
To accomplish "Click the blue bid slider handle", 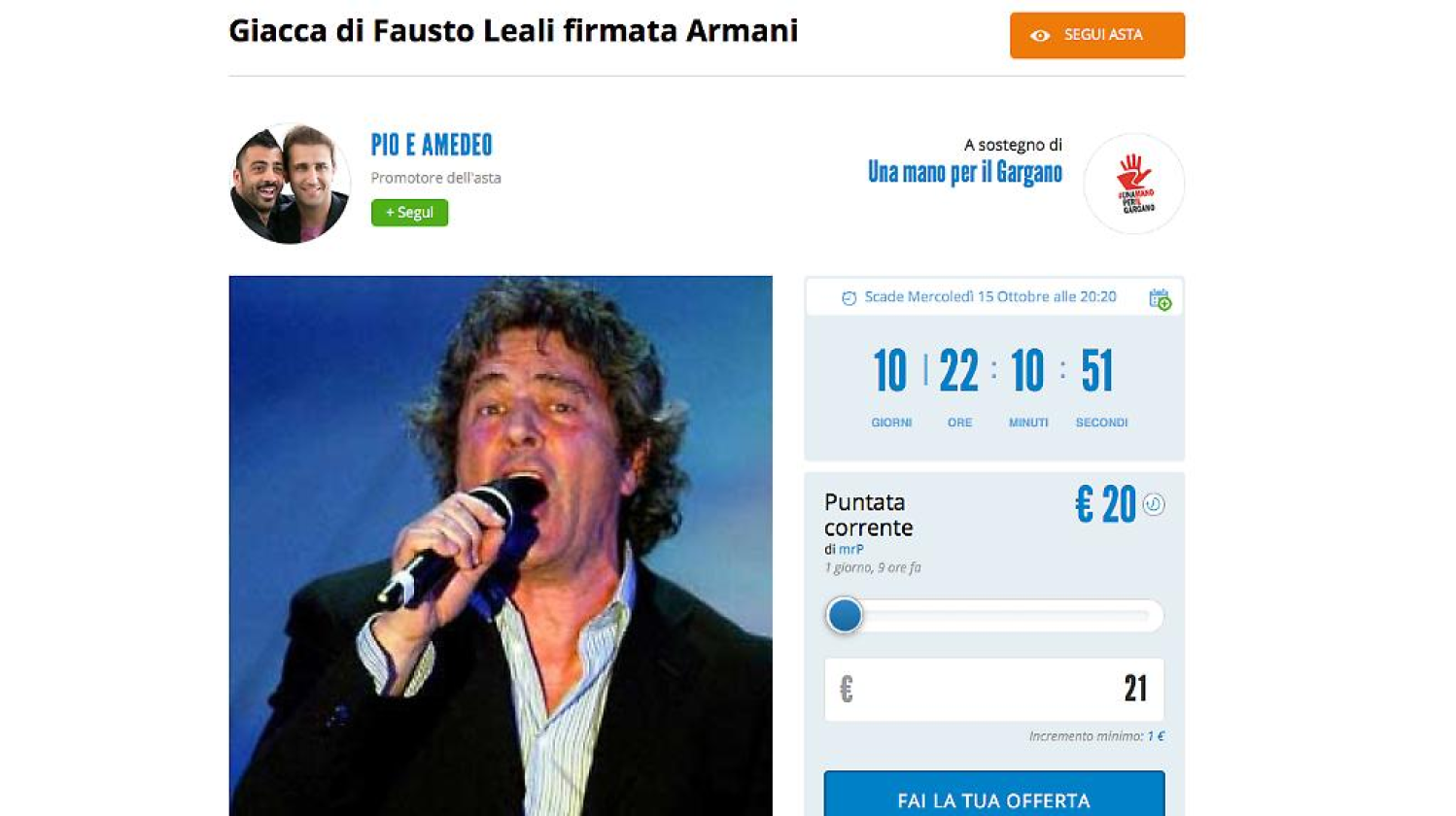I will click(845, 615).
